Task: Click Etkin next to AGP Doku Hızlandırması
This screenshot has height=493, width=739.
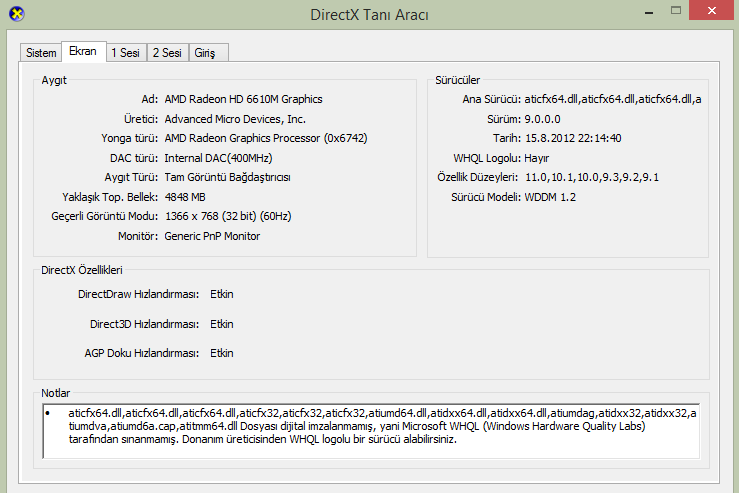Action: pyautogui.click(x=222, y=353)
